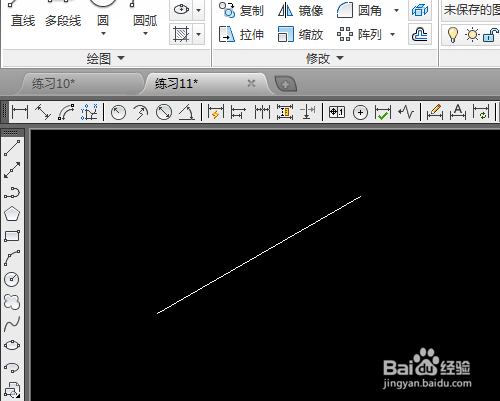Select the Linear dimension tool
The width and height of the screenshot is (500, 401).
click(x=20, y=112)
